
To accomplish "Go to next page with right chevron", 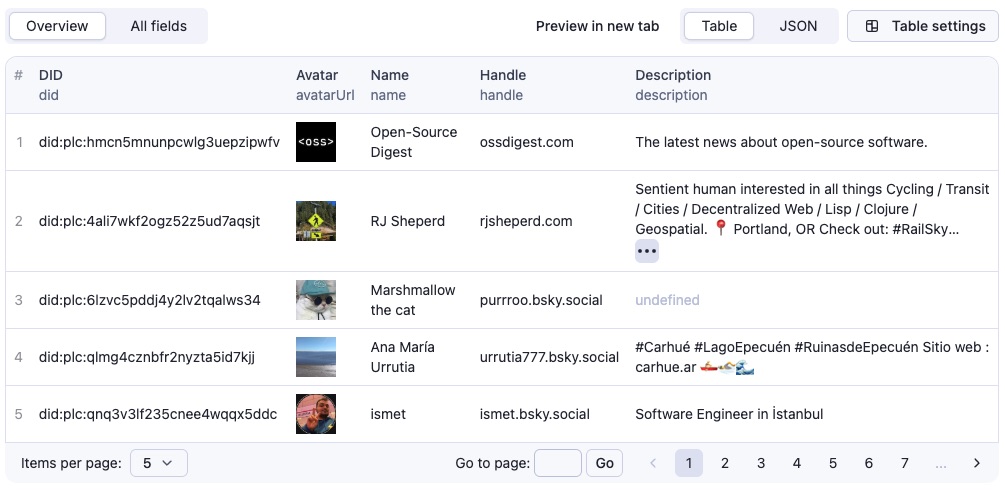I will (x=976, y=463).
